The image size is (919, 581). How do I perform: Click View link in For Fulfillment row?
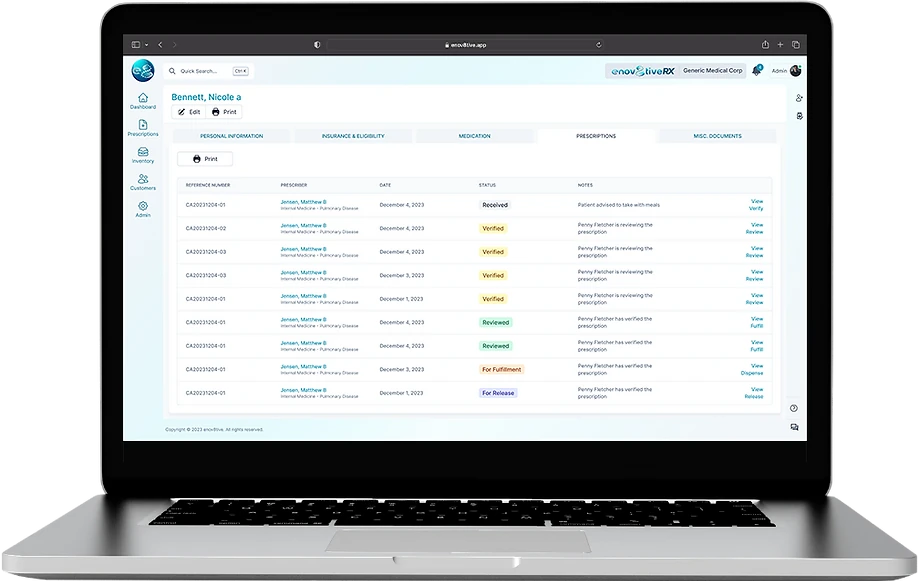(757, 366)
